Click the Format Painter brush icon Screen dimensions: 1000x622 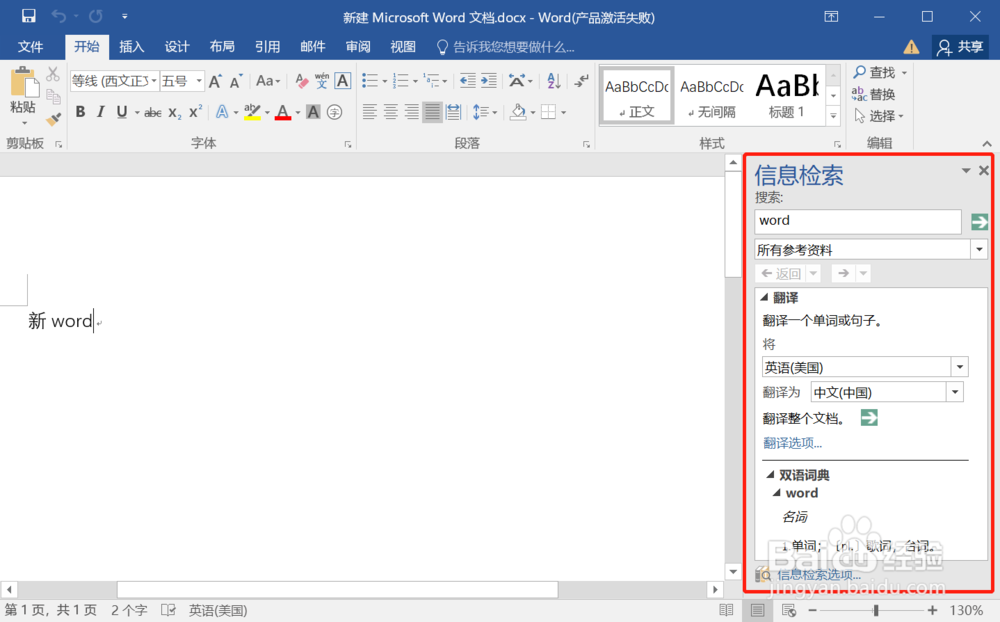(54, 119)
